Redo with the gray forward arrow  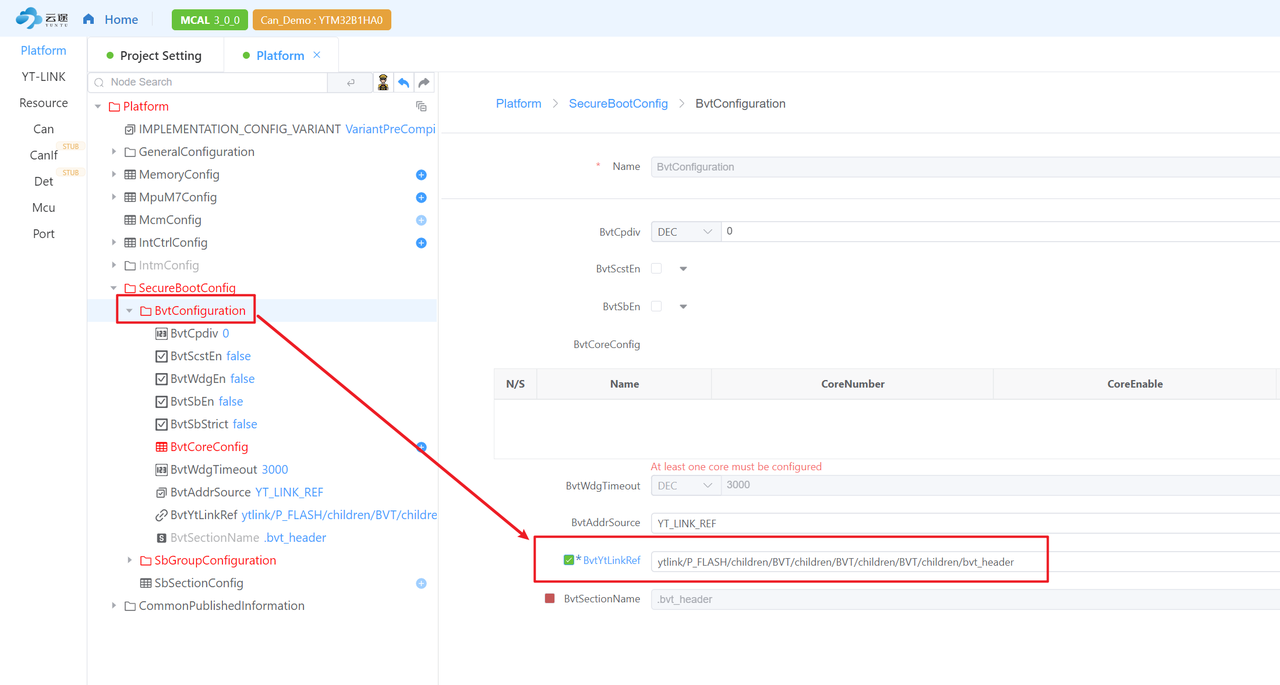click(424, 82)
